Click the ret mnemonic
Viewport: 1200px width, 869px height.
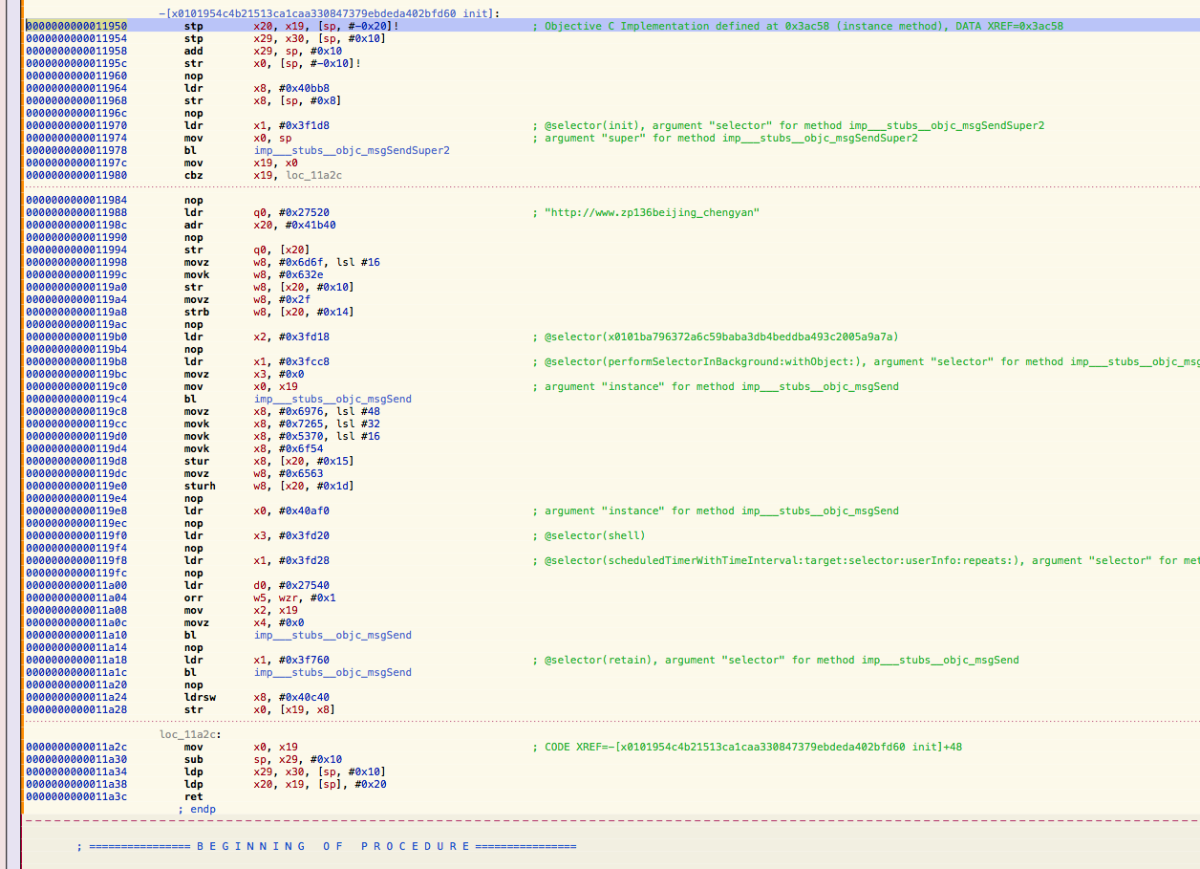click(194, 797)
